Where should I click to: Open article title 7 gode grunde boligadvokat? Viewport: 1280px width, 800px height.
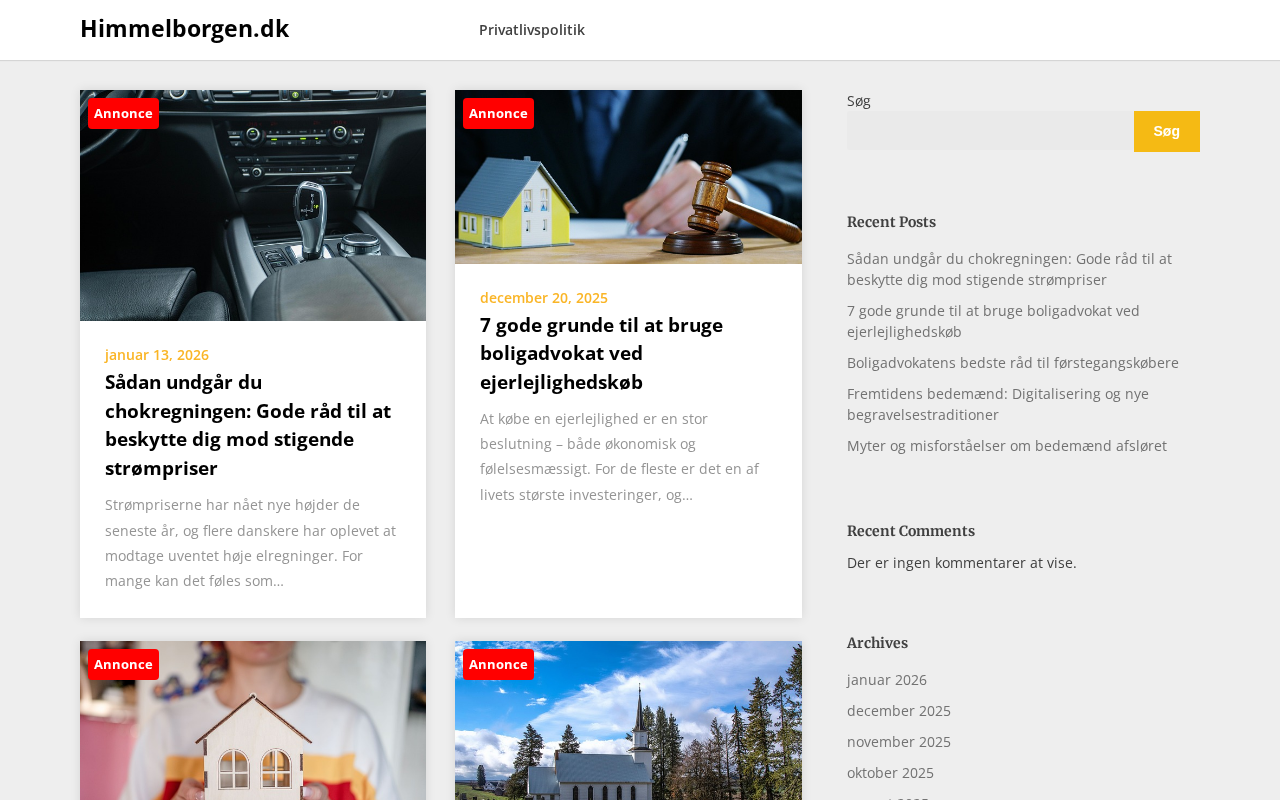601,353
